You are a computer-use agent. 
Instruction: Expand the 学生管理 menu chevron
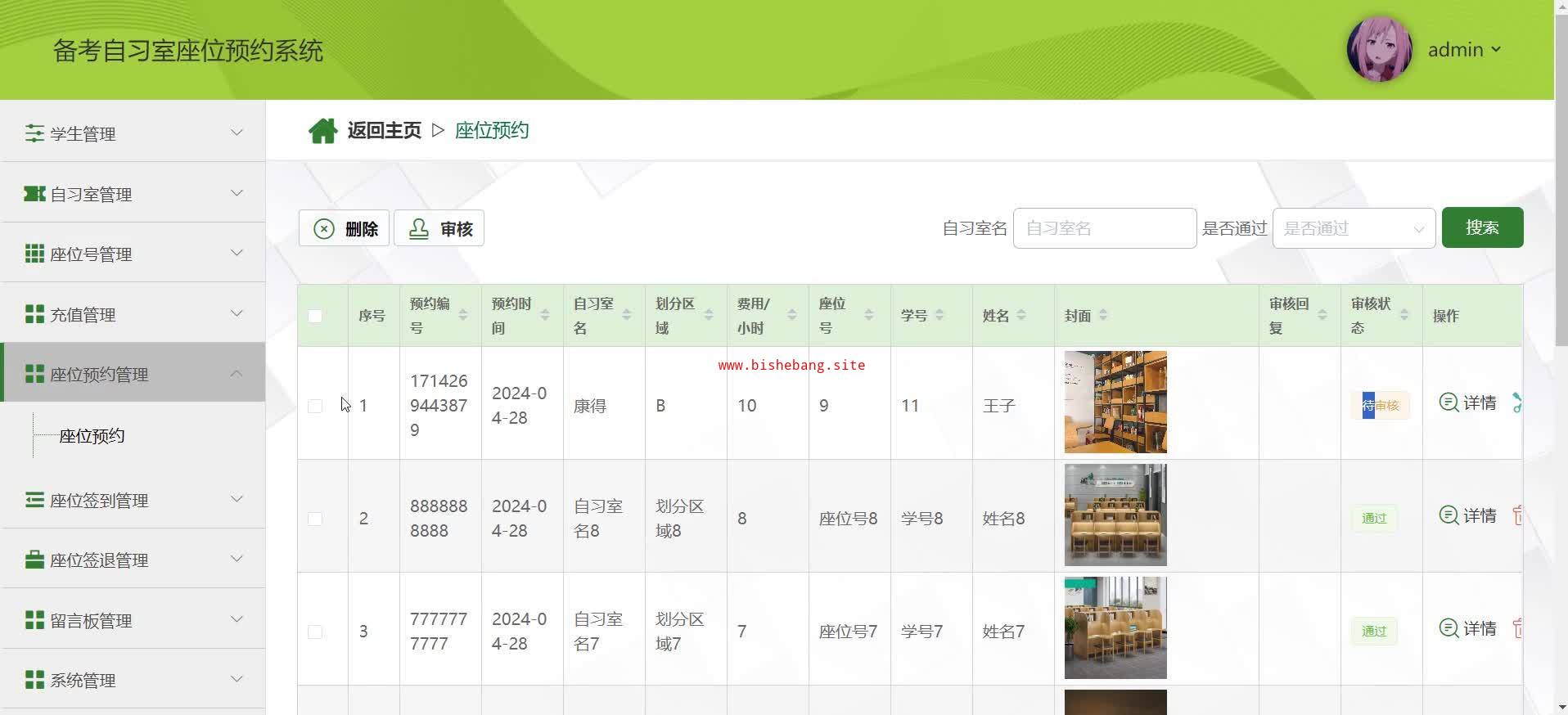[237, 133]
